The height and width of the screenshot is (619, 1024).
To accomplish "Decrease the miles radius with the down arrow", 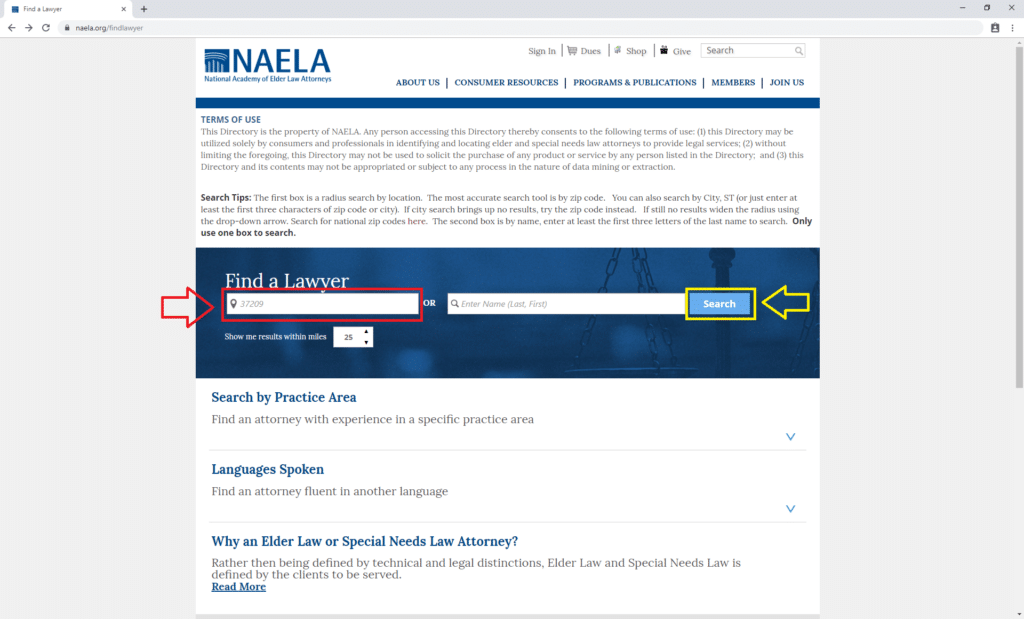I will click(366, 342).
